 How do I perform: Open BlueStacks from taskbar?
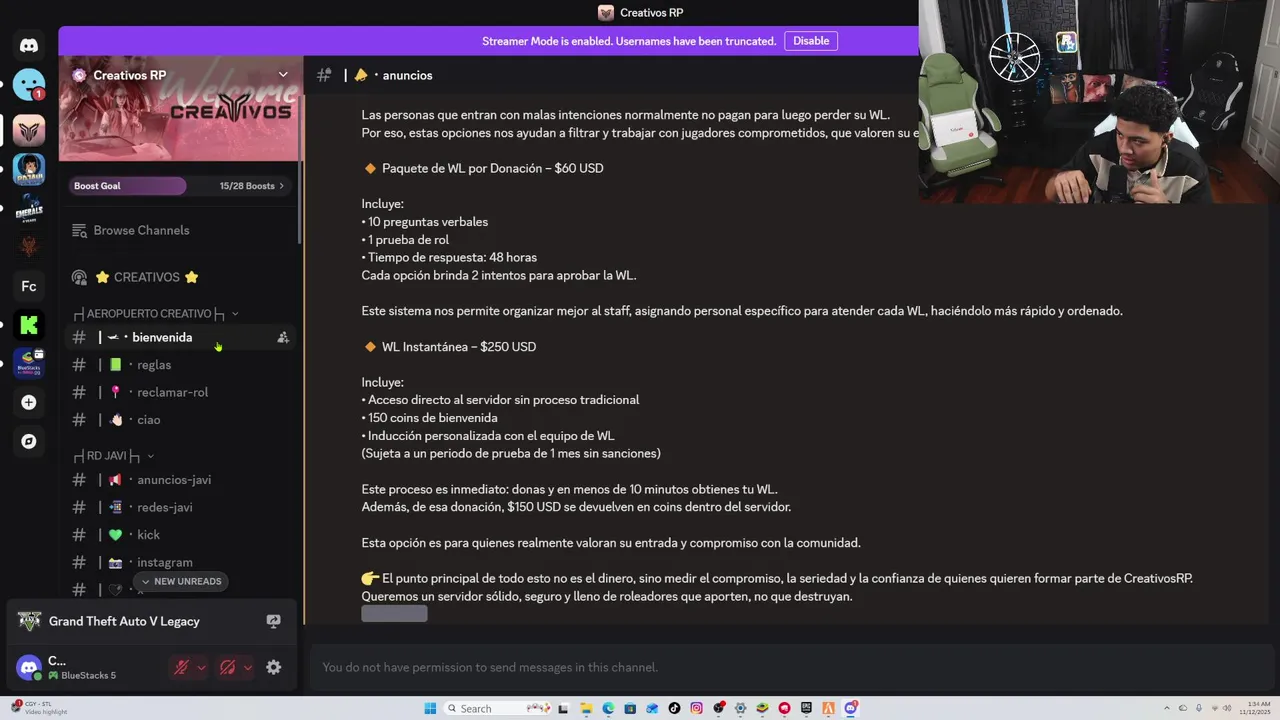click(x=762, y=708)
